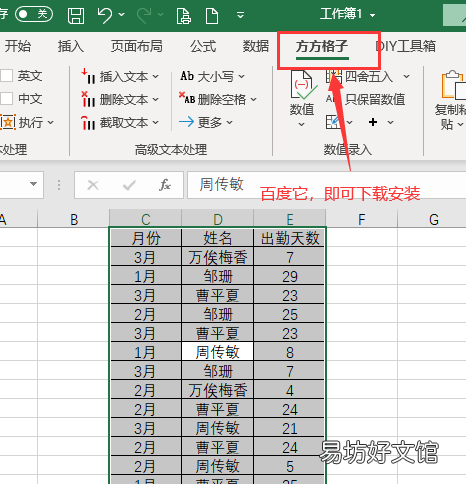
Task: Click the Undo arrow icon
Action: coord(105,15)
